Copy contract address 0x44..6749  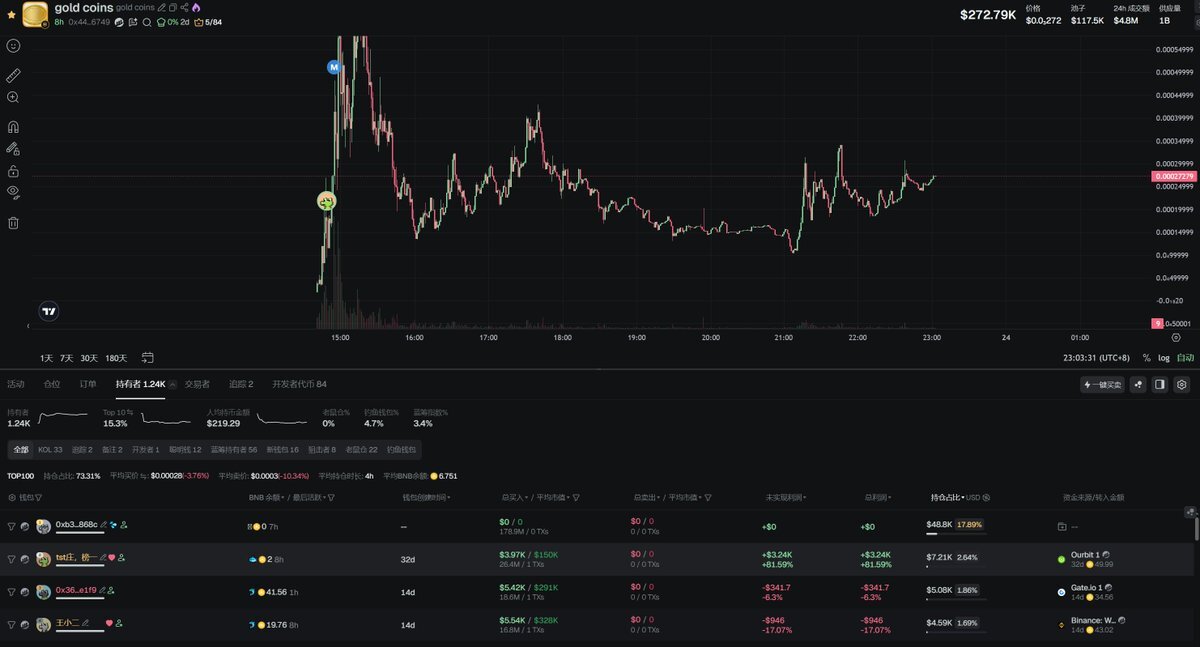[x=89, y=22]
